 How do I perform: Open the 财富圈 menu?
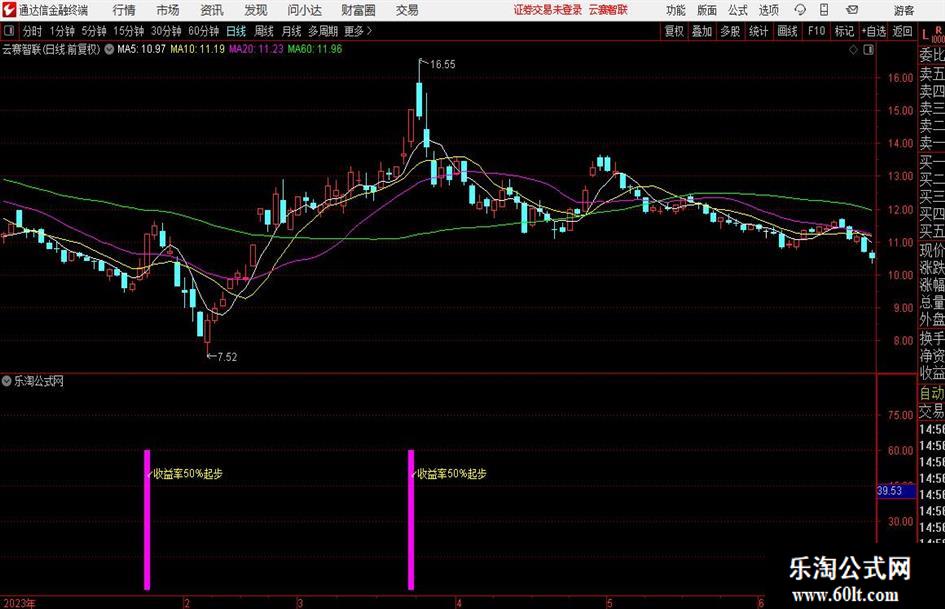(x=358, y=10)
